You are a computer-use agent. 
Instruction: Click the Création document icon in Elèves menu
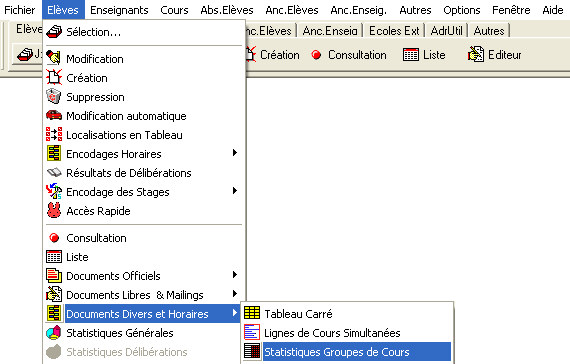(54, 77)
